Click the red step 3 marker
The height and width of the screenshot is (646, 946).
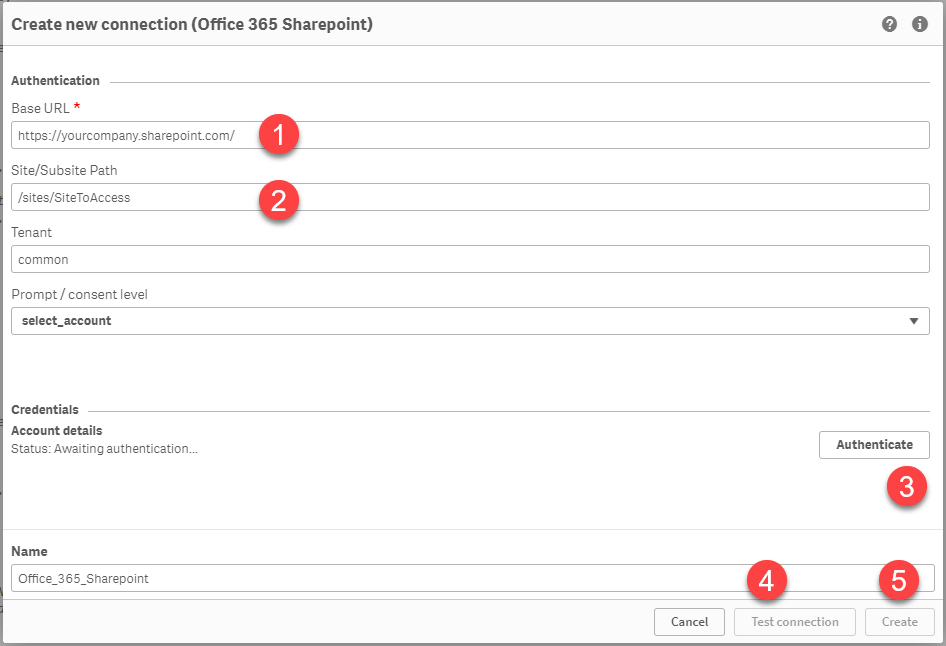point(906,487)
